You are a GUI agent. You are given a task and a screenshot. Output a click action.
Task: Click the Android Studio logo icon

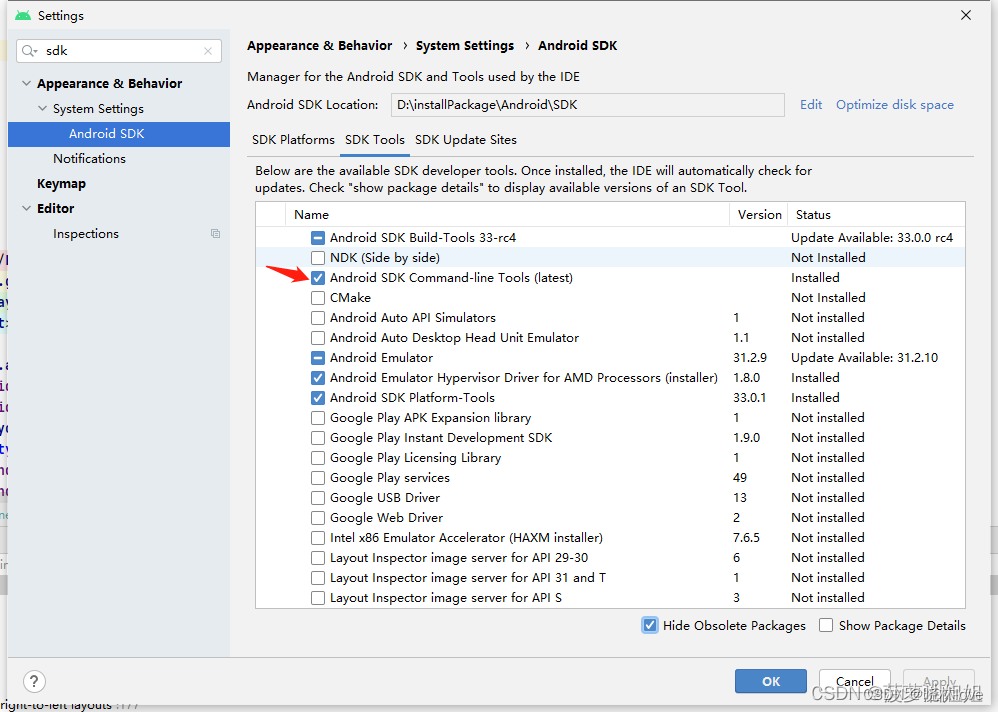tap(23, 15)
